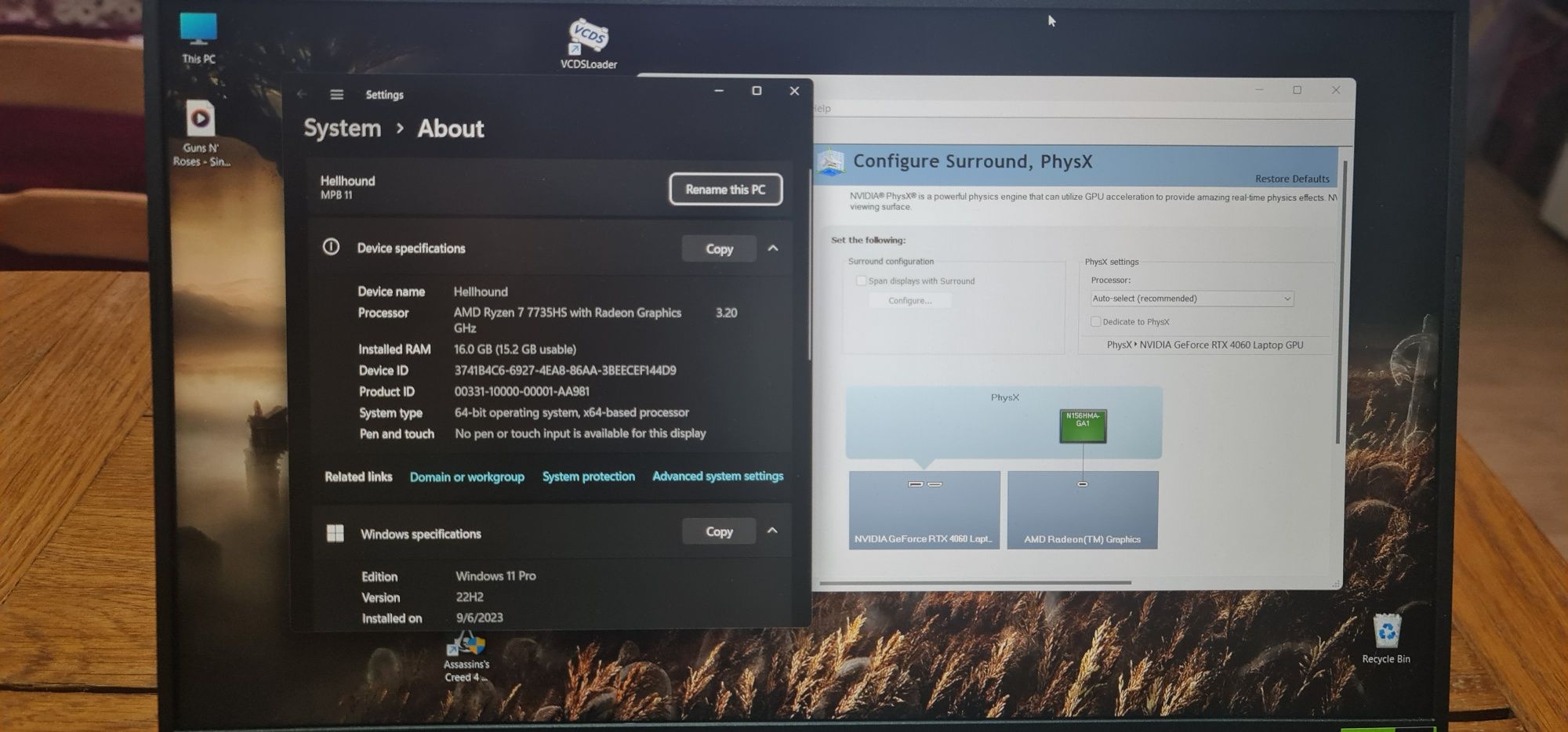The width and height of the screenshot is (1568, 732).
Task: Open the PhysX Processor dropdown
Action: 1192,299
